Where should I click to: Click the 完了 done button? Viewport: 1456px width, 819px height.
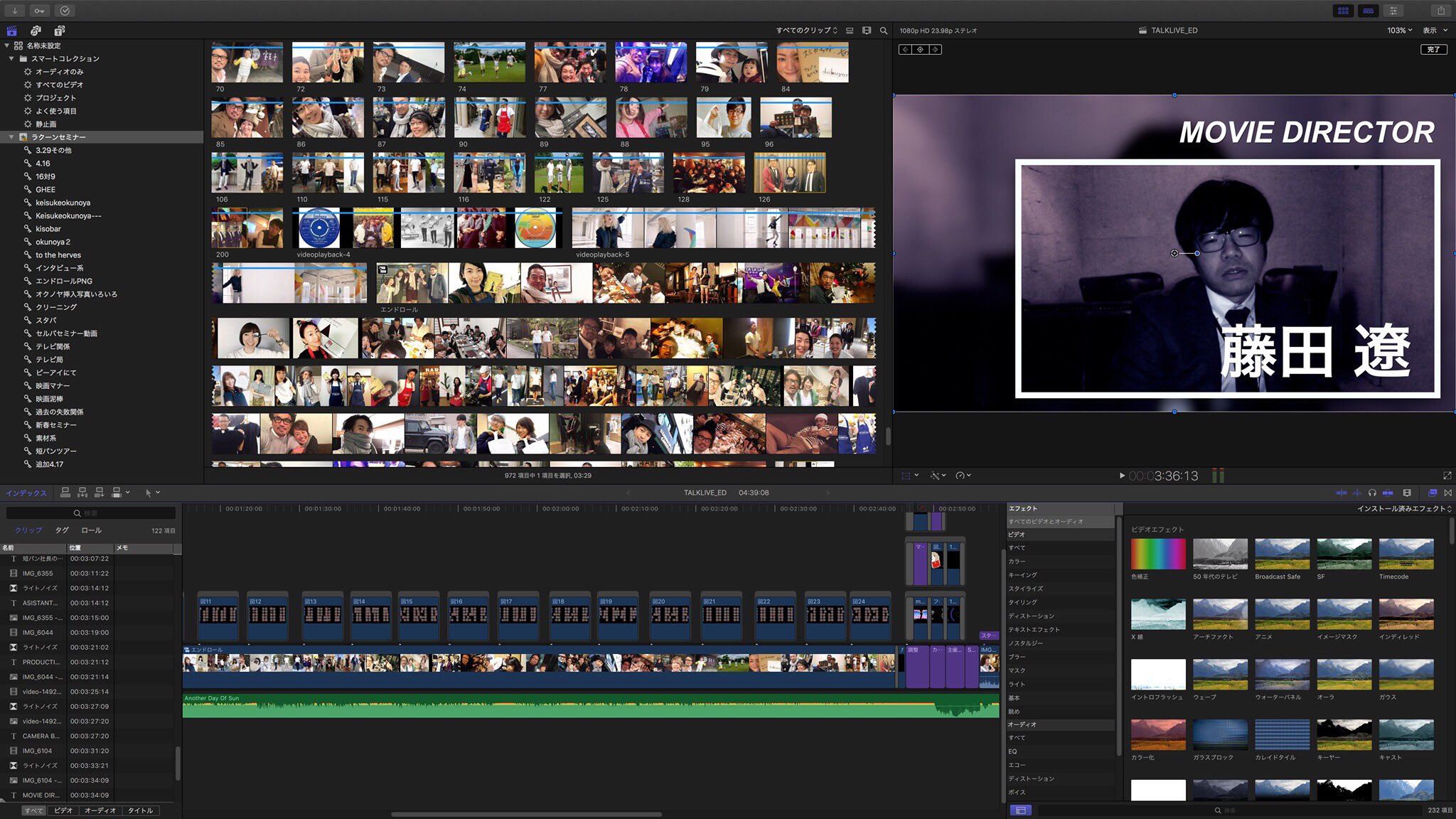click(1433, 50)
